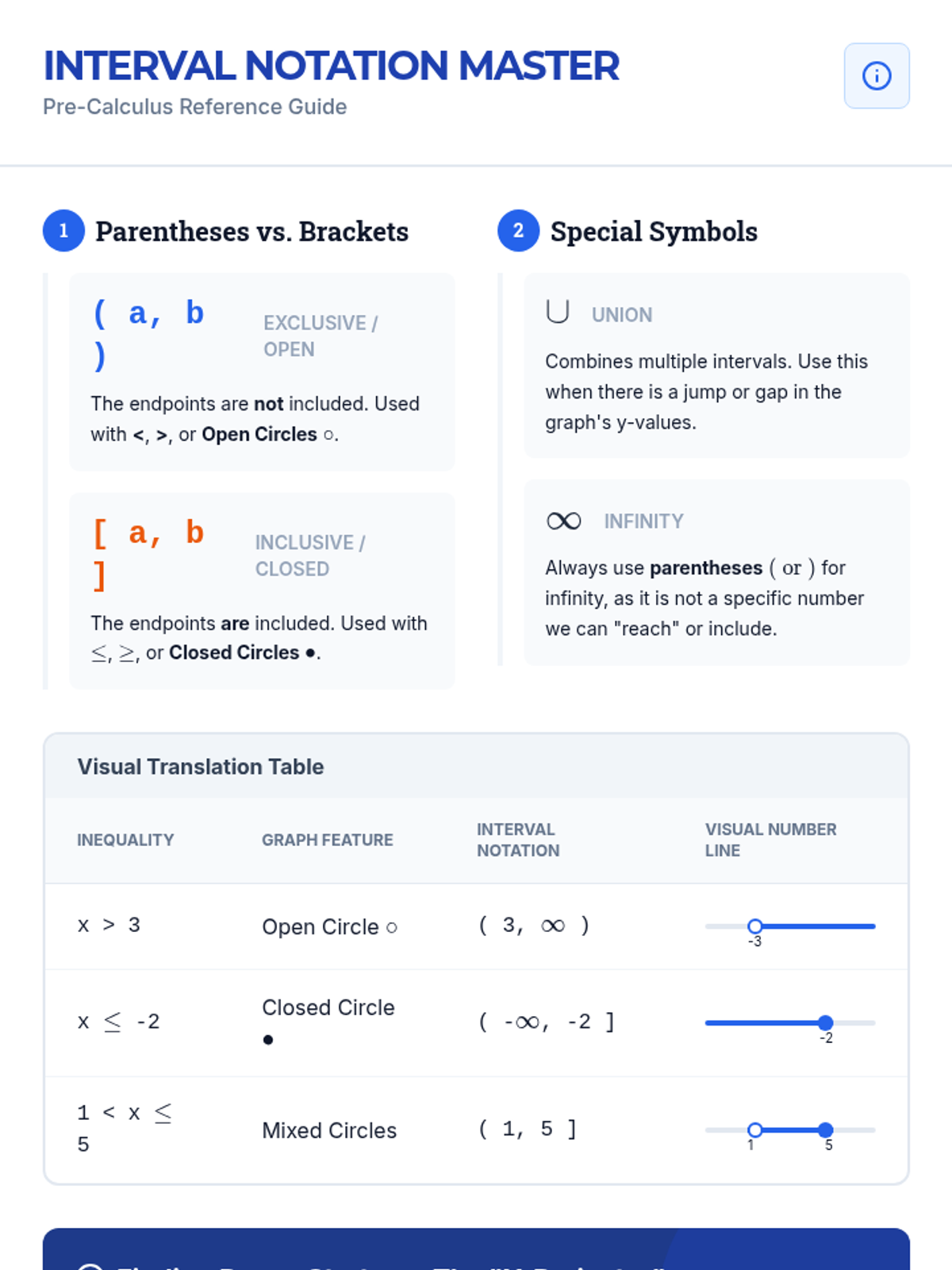This screenshot has width=952, height=1270.
Task: Select the Visual Number Line column header
Action: 770,840
